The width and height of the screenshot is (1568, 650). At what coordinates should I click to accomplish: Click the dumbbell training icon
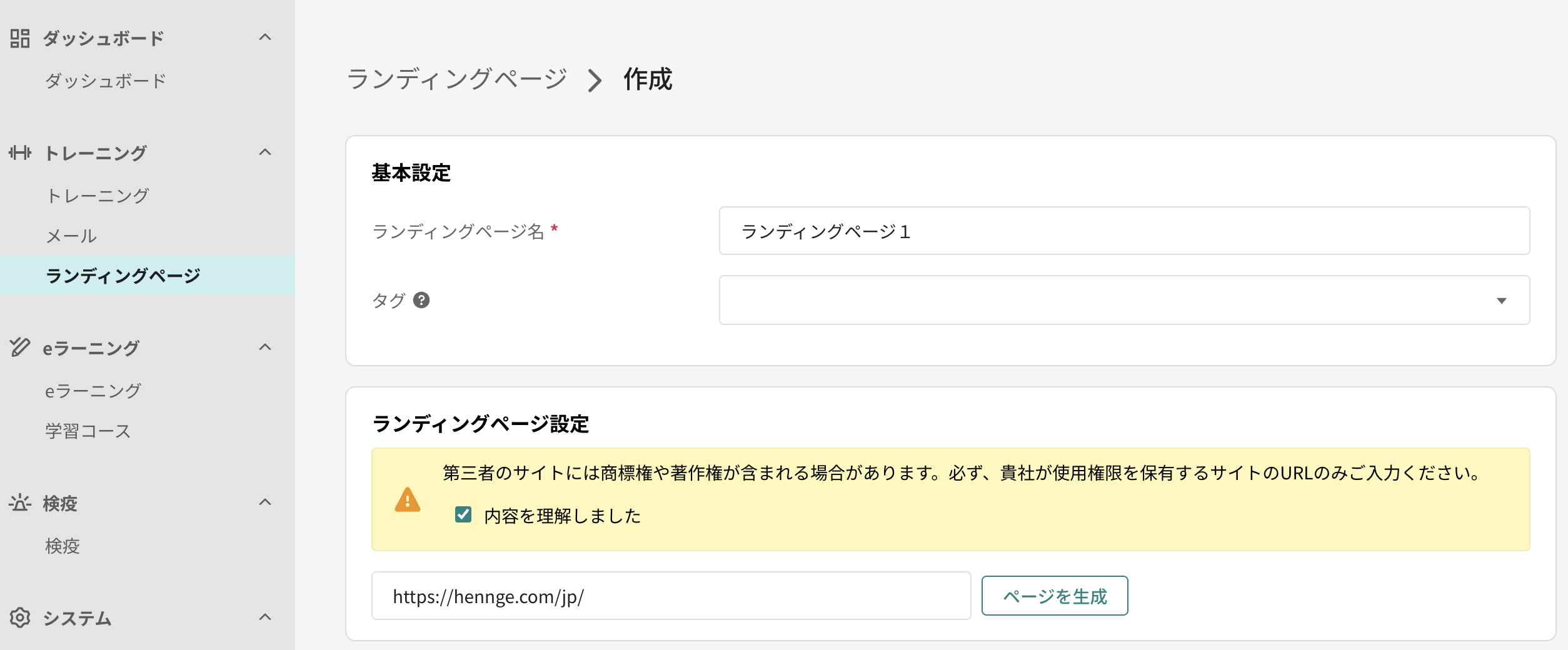pyautogui.click(x=20, y=152)
